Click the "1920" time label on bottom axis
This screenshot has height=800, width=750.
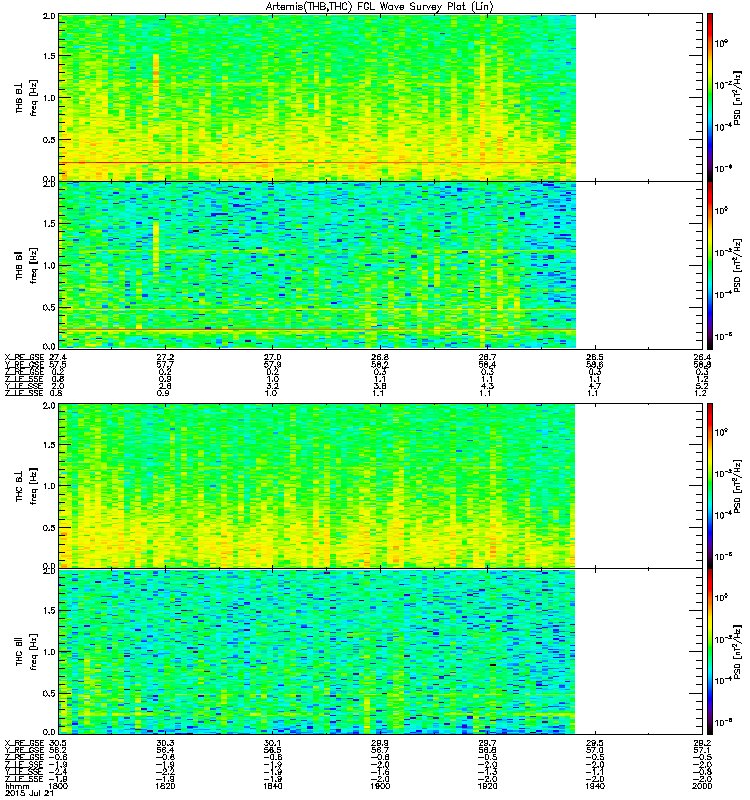coord(487,786)
